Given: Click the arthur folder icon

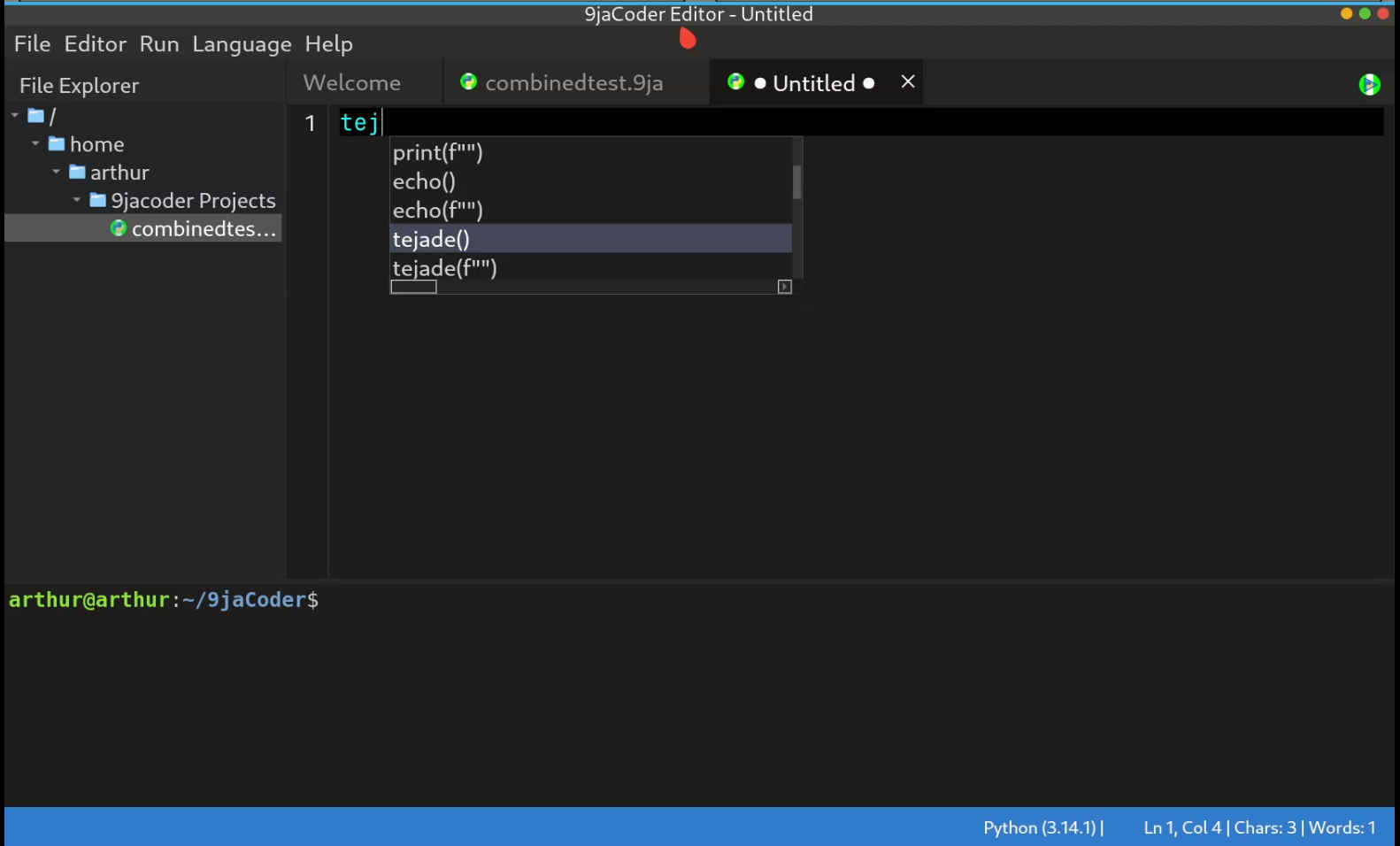Looking at the screenshot, I should coord(78,173).
